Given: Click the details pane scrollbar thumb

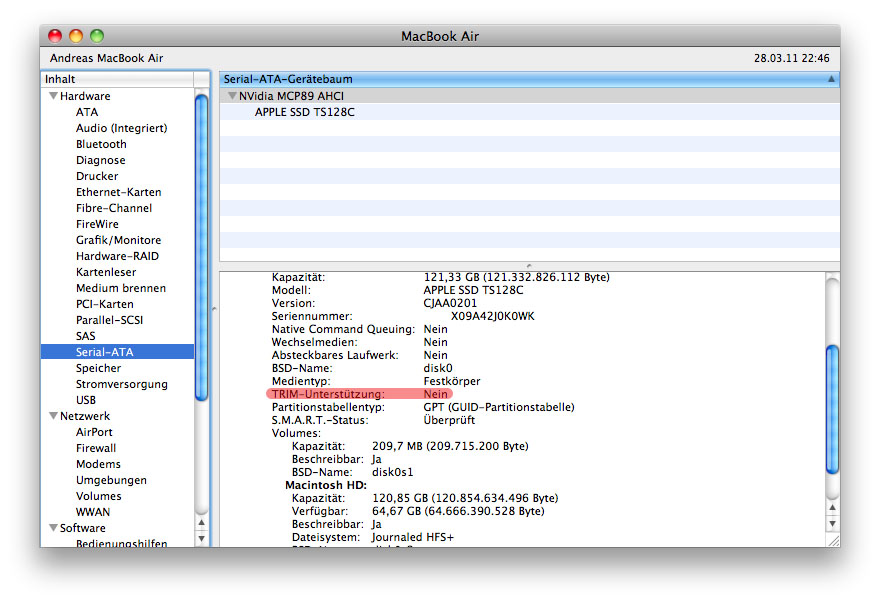Looking at the screenshot, I should 832,410.
